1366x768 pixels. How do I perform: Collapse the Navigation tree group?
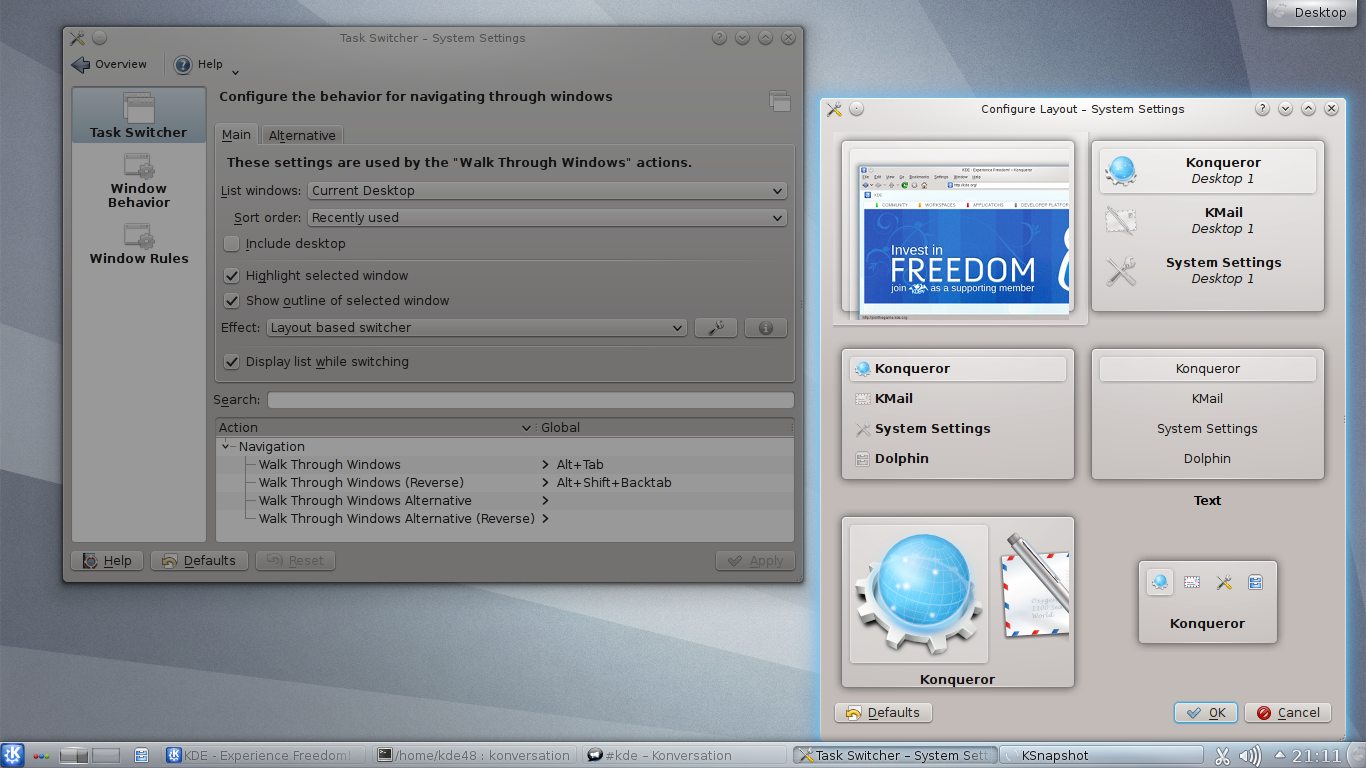pyautogui.click(x=226, y=447)
